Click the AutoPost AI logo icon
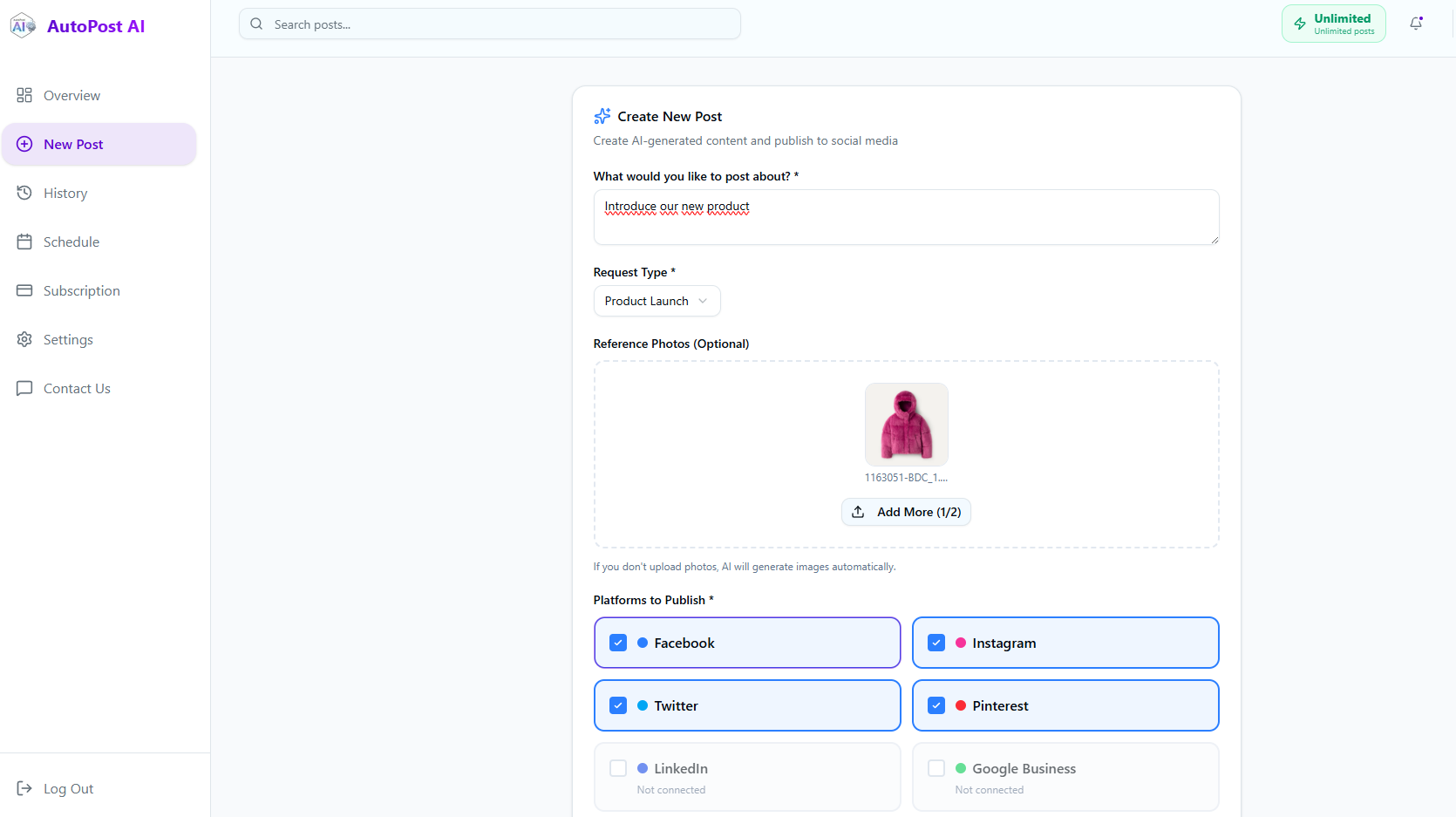 point(23,25)
